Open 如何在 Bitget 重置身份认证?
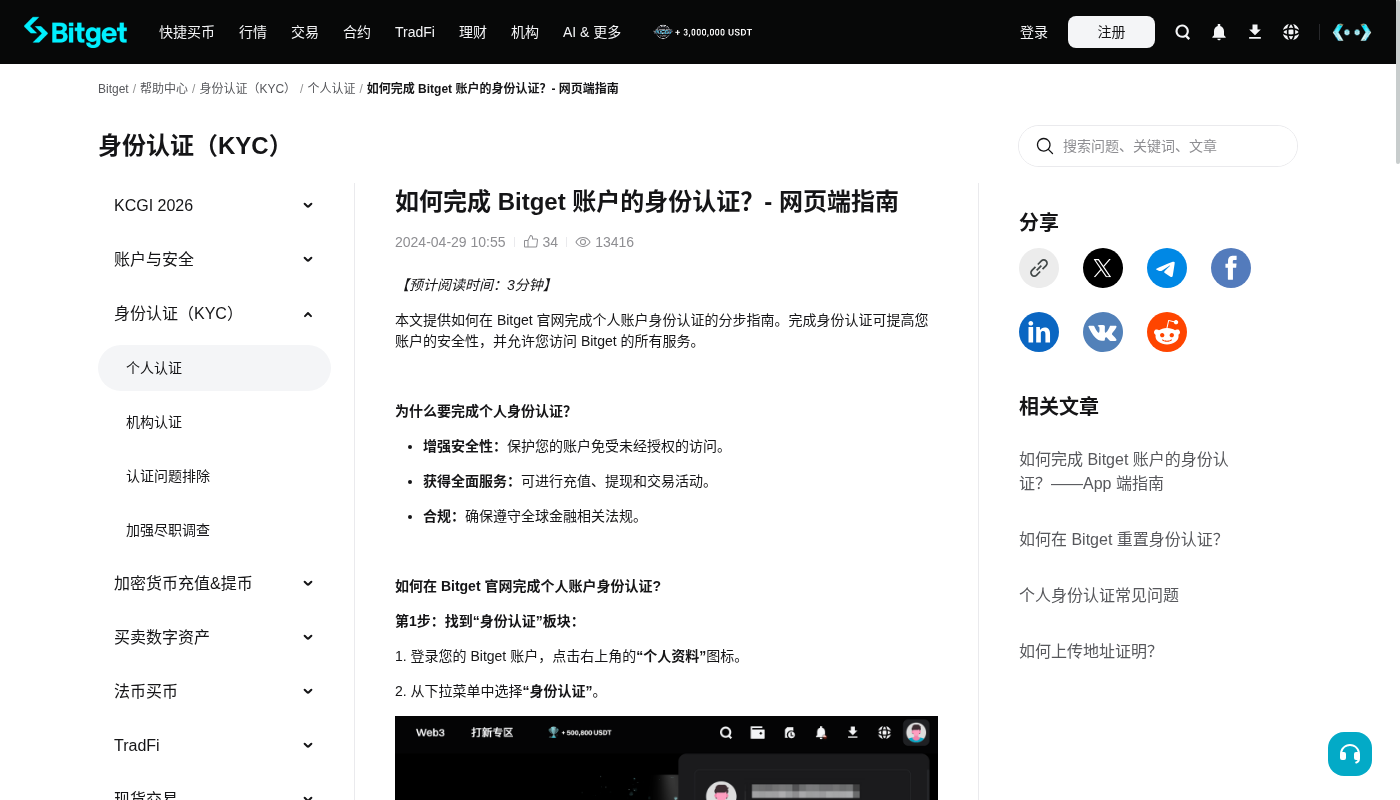The image size is (1400, 800). 1120,539
